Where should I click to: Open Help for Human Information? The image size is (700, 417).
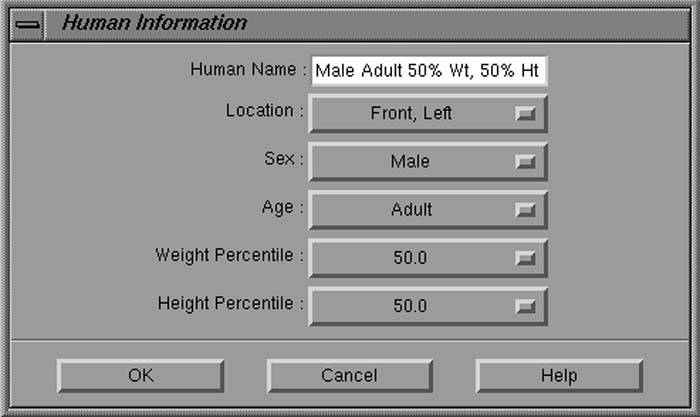coord(558,376)
